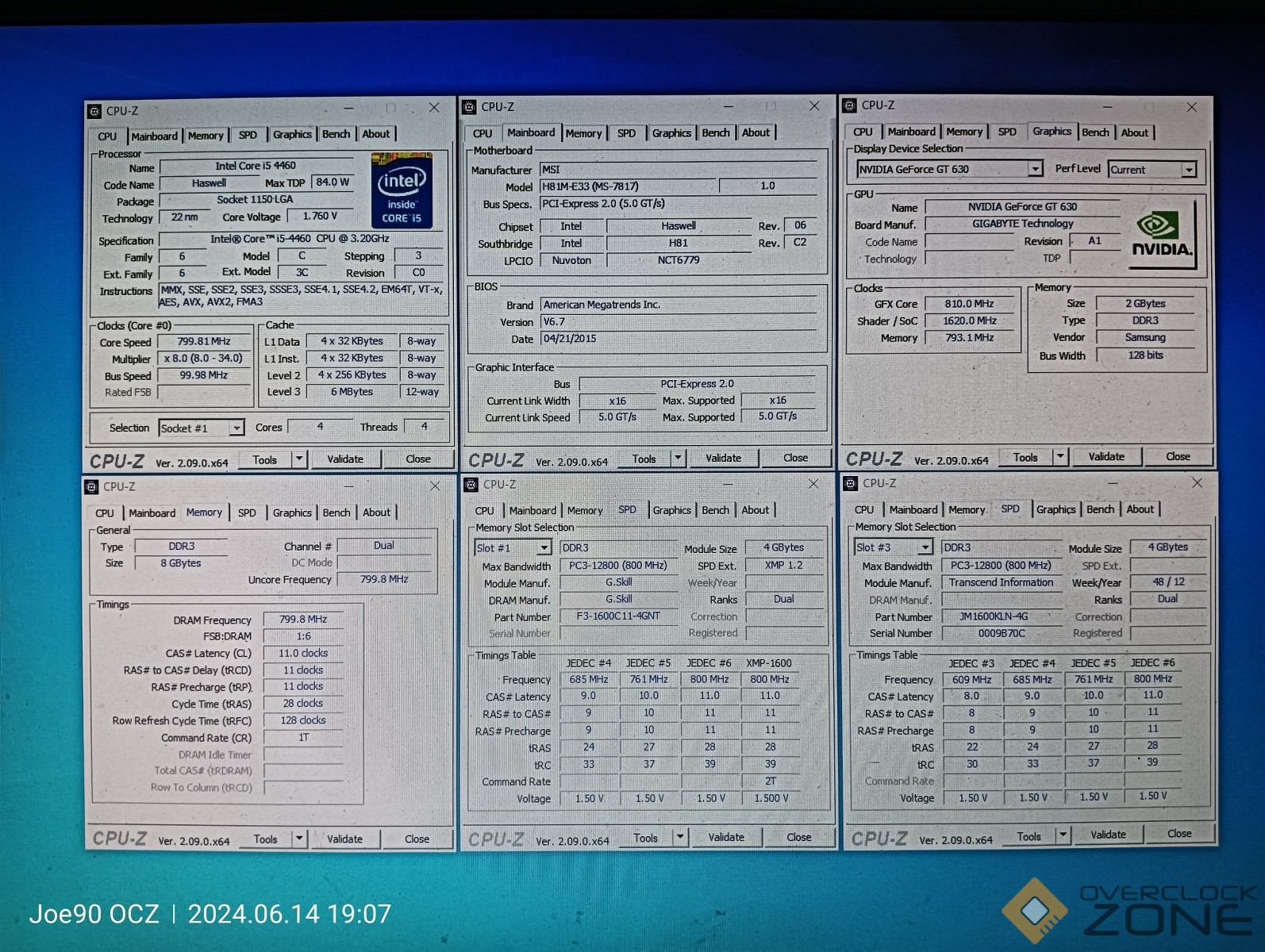Click CPU-Z title icon in Slot #3 SPD window
Image resolution: width=1265 pixels, height=952 pixels.
point(851,483)
